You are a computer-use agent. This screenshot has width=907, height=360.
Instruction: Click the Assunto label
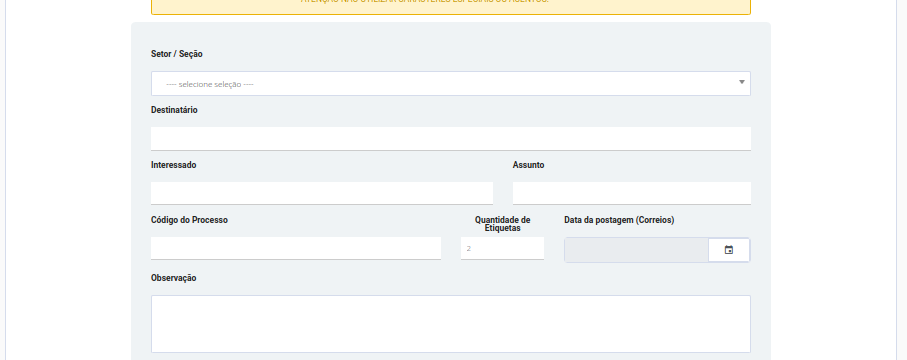528,165
